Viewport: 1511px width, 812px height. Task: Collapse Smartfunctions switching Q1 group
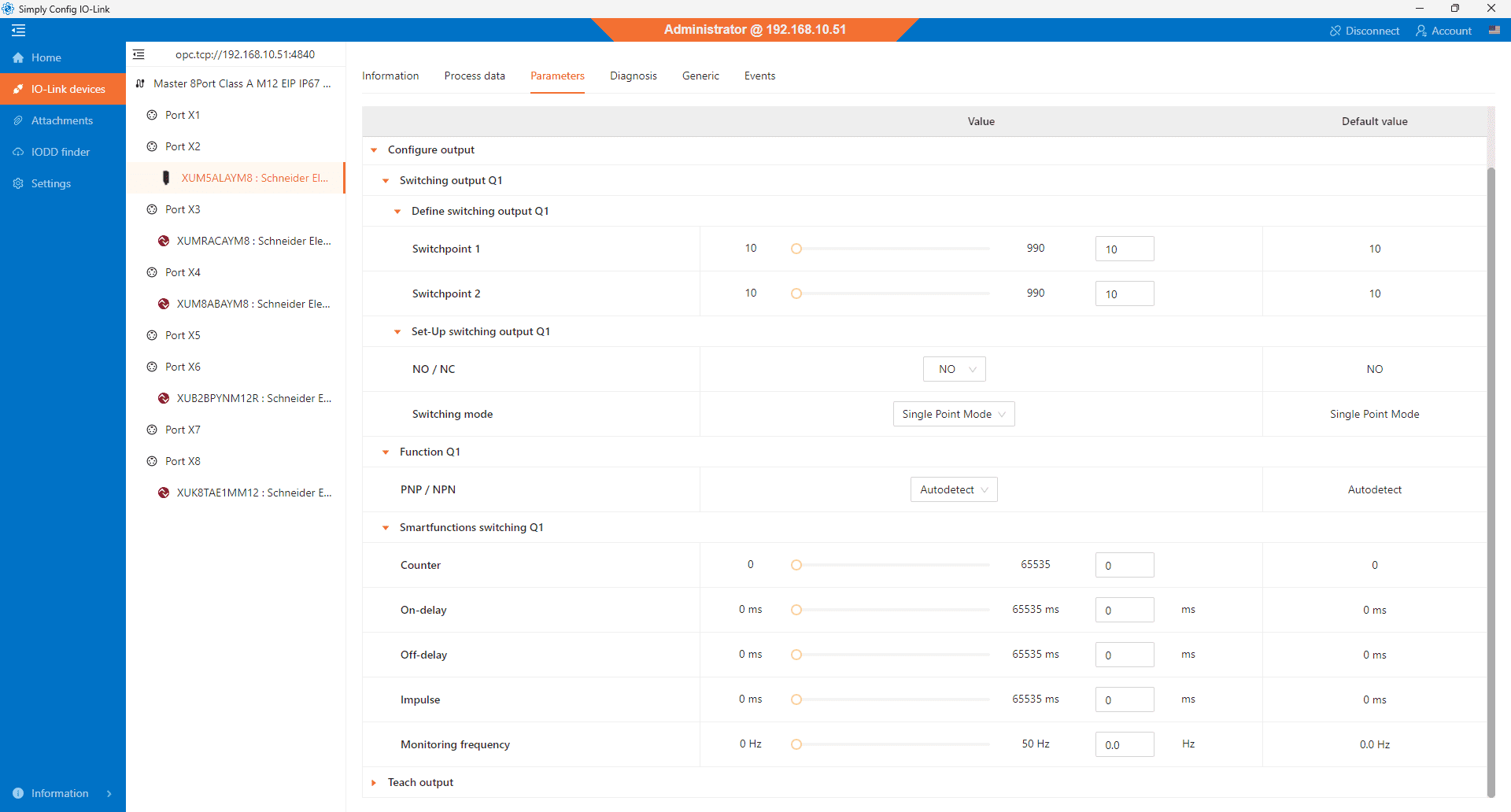click(x=386, y=527)
